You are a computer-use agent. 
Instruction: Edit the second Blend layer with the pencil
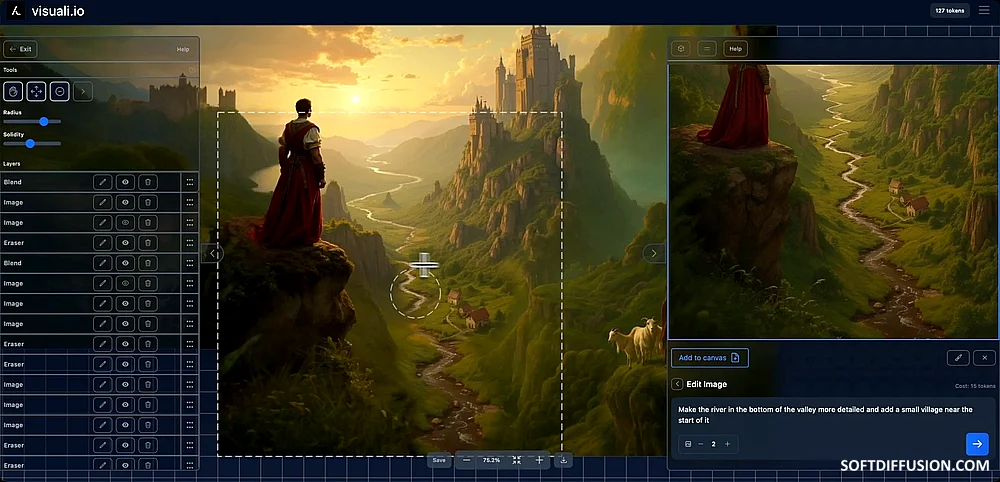[x=102, y=263]
